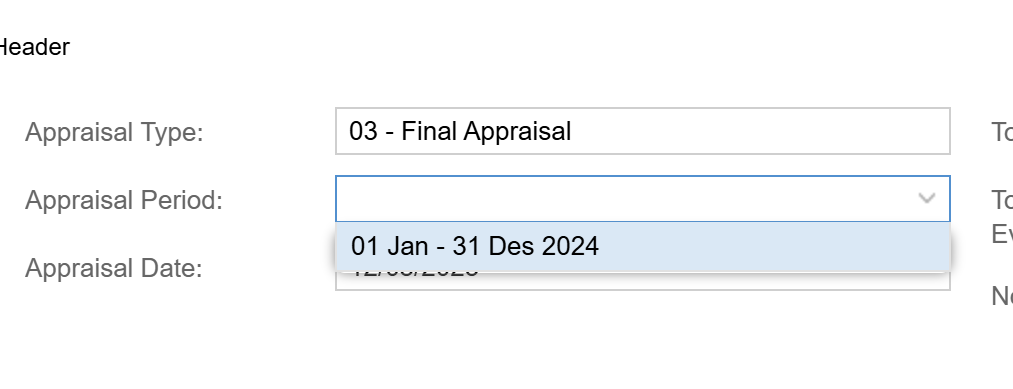Click the truncated 'No' label beside Appraisal Date

(1002, 296)
